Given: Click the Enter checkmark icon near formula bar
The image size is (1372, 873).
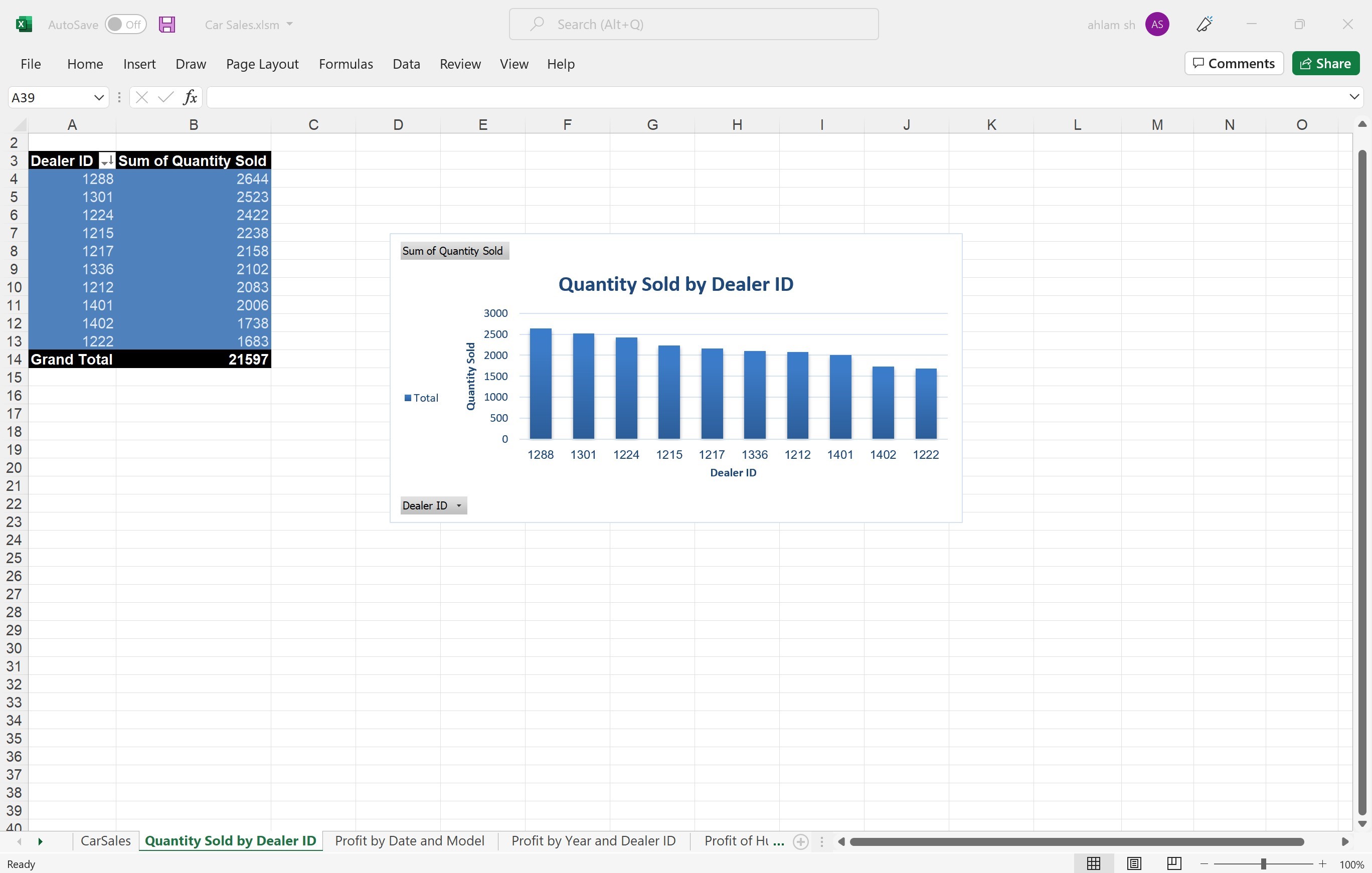Looking at the screenshot, I should pos(166,97).
